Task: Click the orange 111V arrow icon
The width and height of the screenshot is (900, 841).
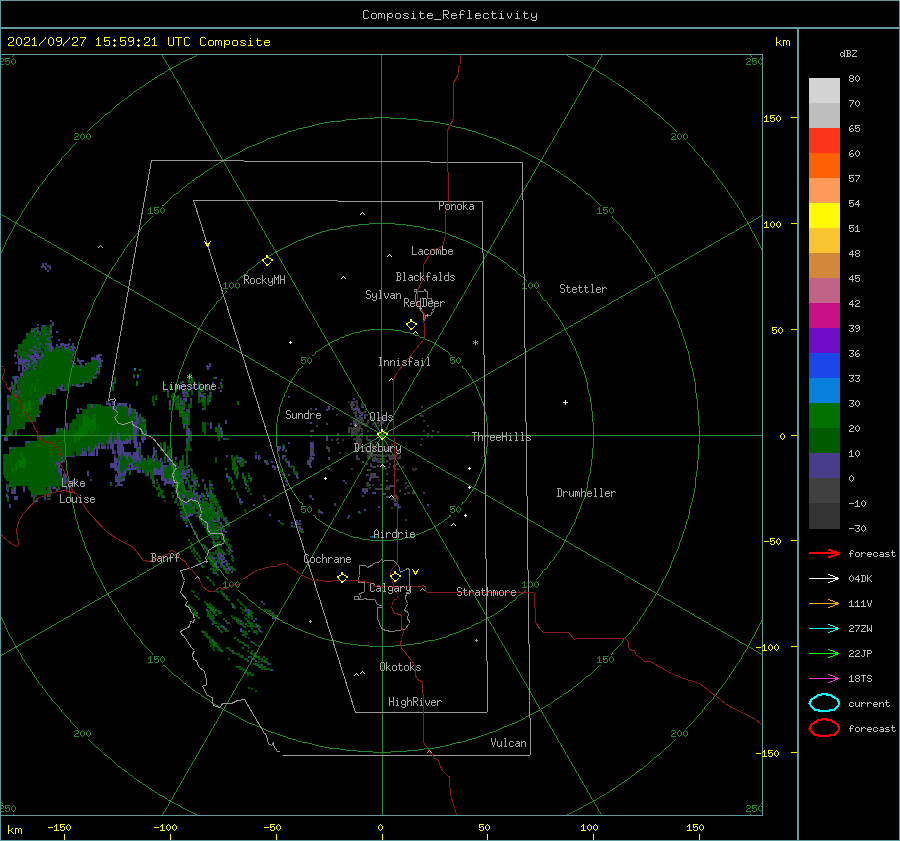Action: point(824,603)
